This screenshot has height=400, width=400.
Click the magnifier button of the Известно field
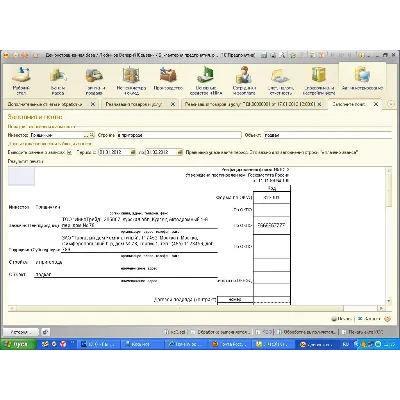coord(92,135)
